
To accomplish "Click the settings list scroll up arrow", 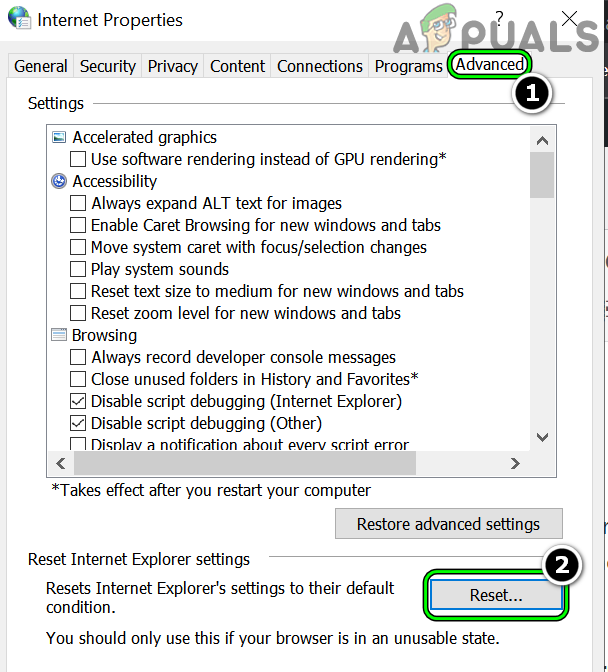I will coord(542,140).
